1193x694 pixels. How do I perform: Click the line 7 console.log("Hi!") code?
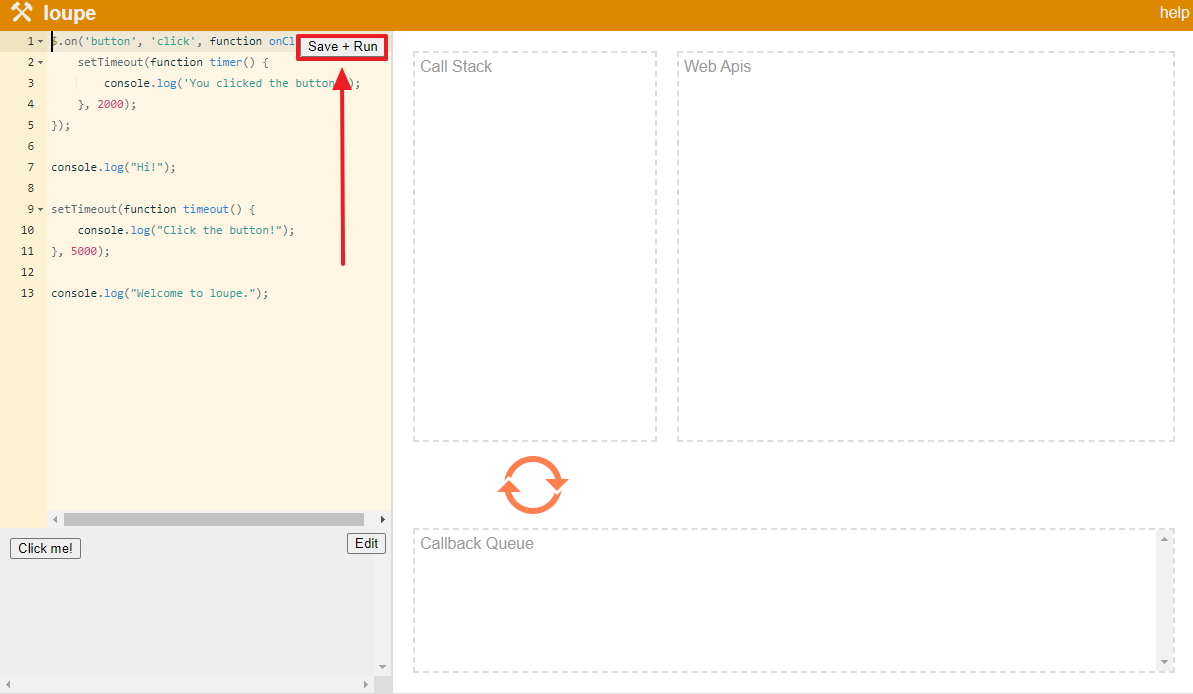113,167
